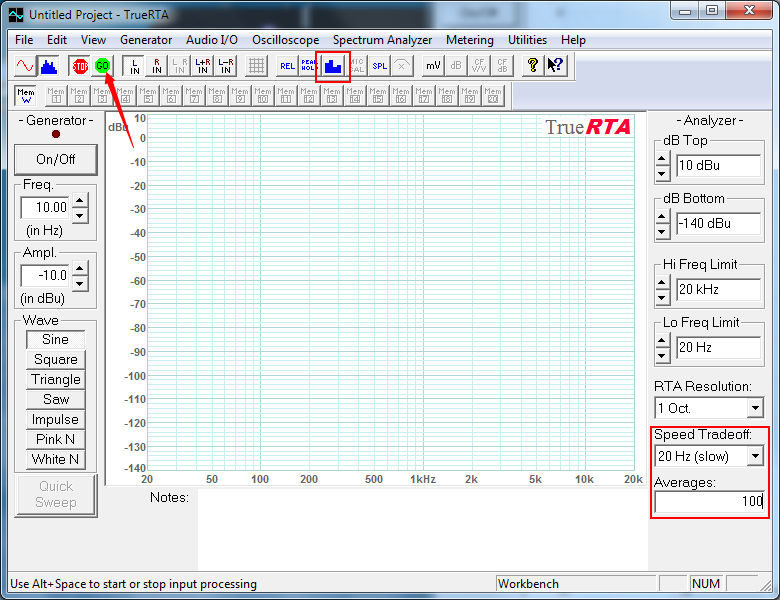Click the SPL toolbar icon
Screen dimensions: 780x600
[x=379, y=66]
